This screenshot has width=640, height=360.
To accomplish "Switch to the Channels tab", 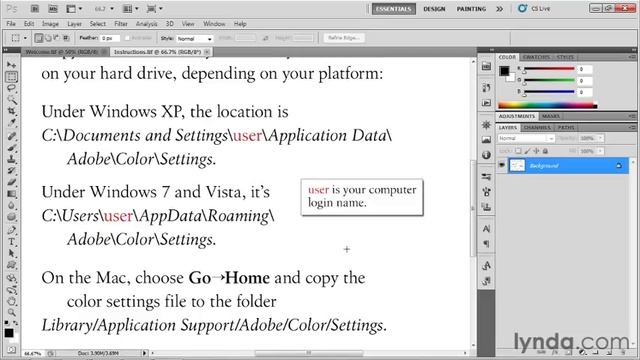I will (x=537, y=128).
